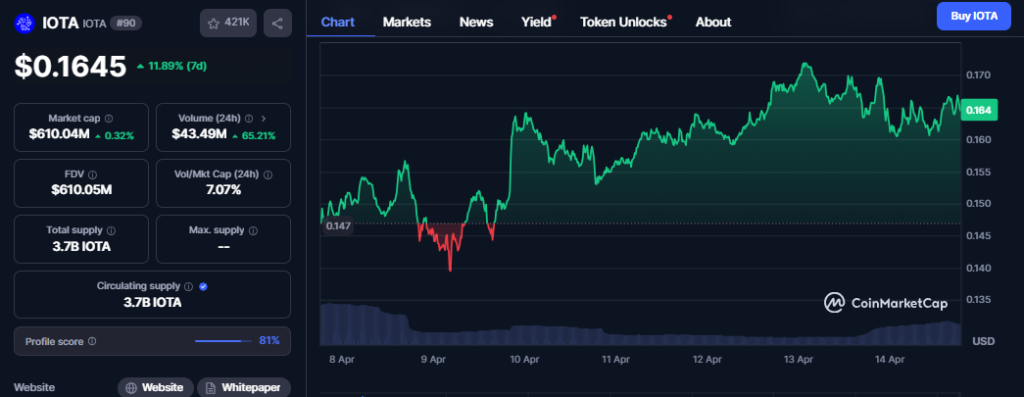1024x397 pixels.
Task: Click the 81% profile score value
Action: [x=270, y=341]
